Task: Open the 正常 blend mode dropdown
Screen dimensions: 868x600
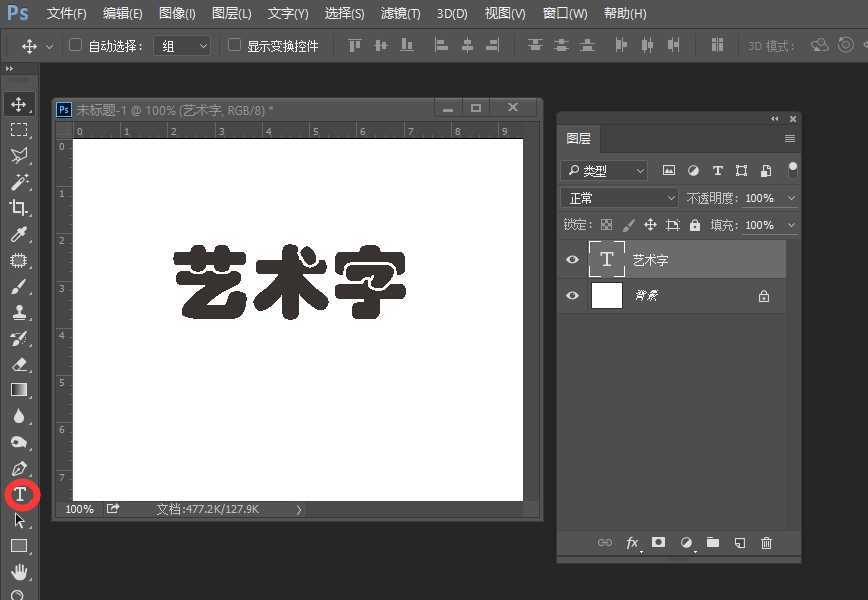Action: (619, 197)
